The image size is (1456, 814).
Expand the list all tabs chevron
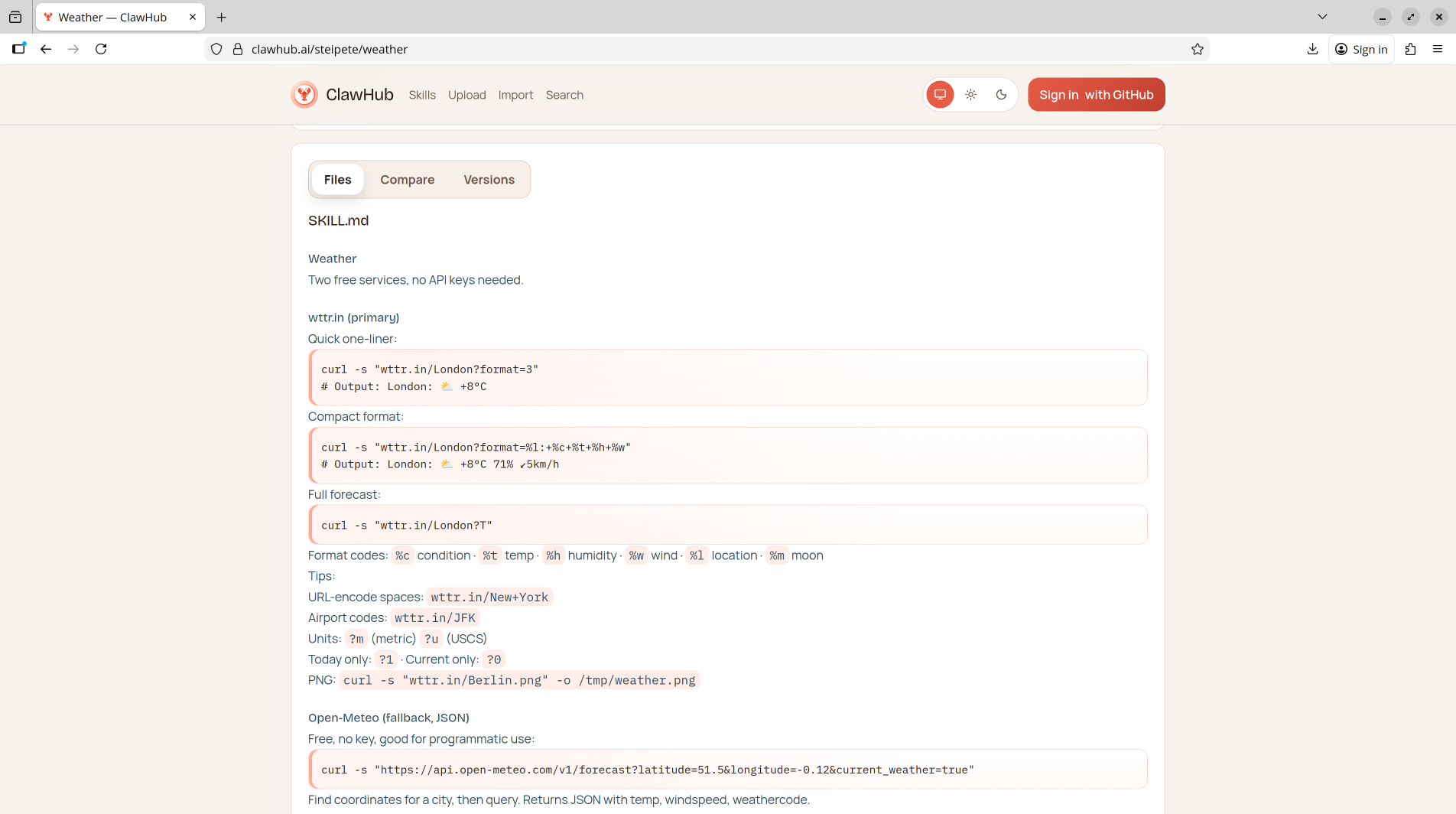point(1322,17)
